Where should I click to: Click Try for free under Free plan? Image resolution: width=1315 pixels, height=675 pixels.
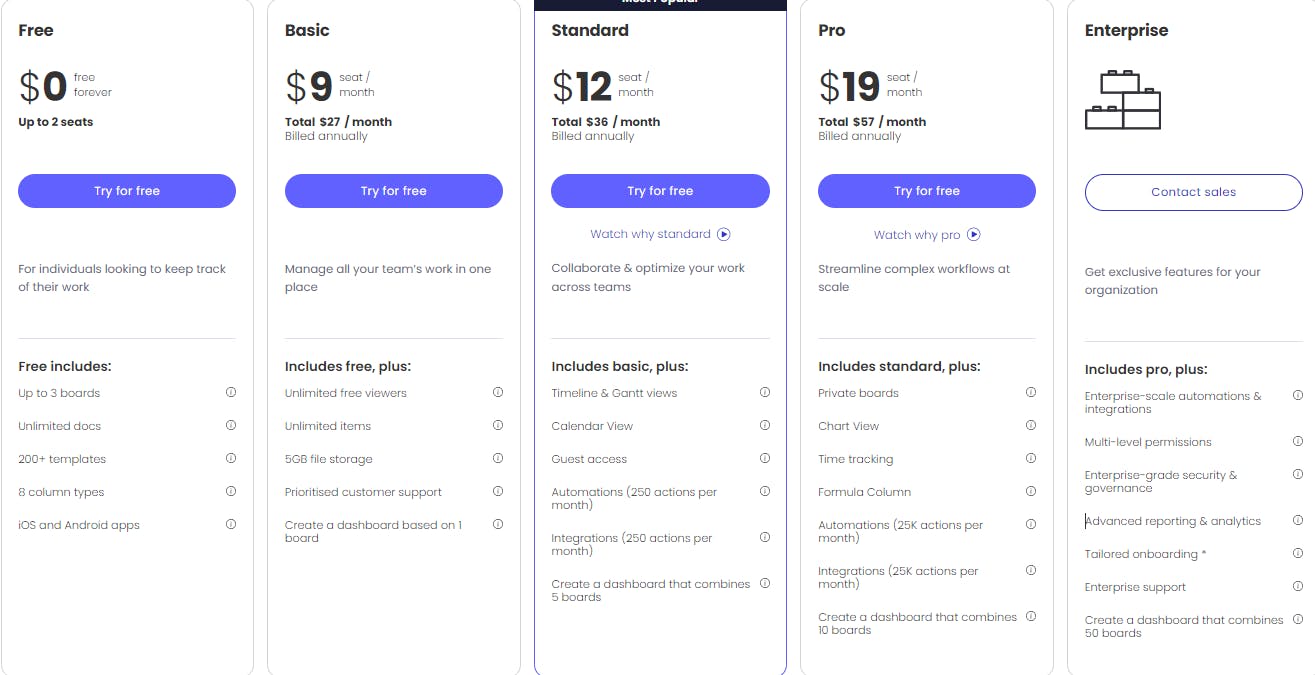pos(127,191)
